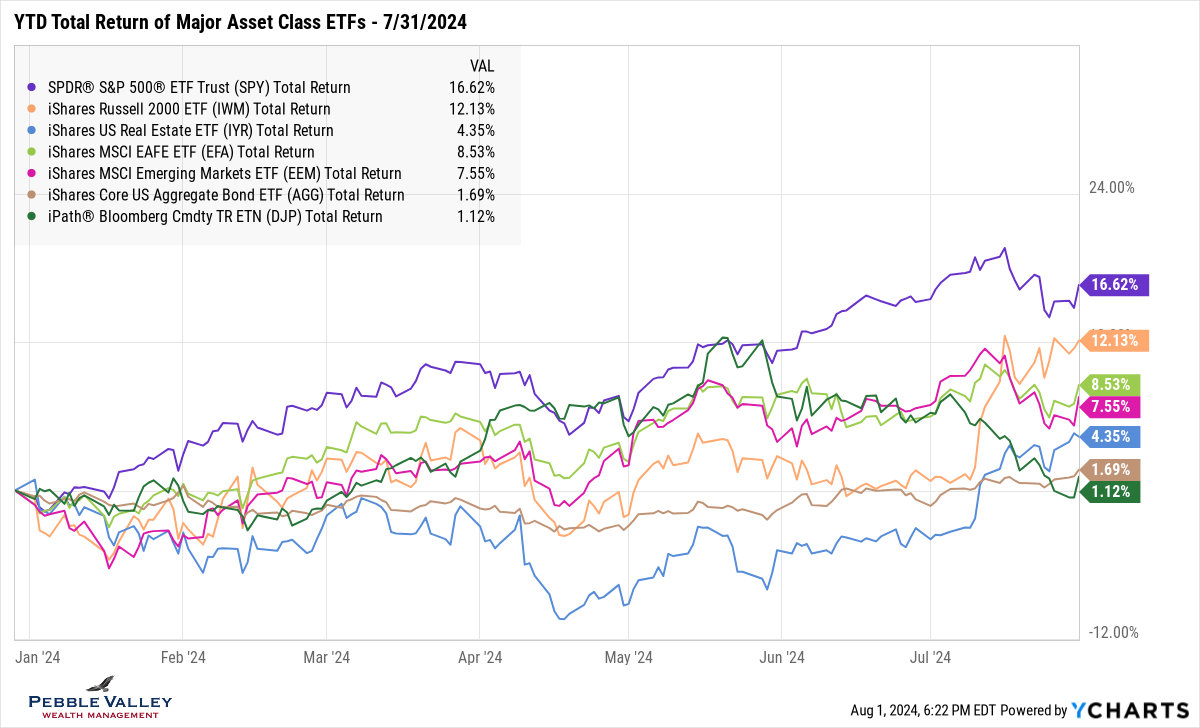Click the Pebble Valley eagle logo
This screenshot has height=728, width=1200.
click(x=100, y=685)
